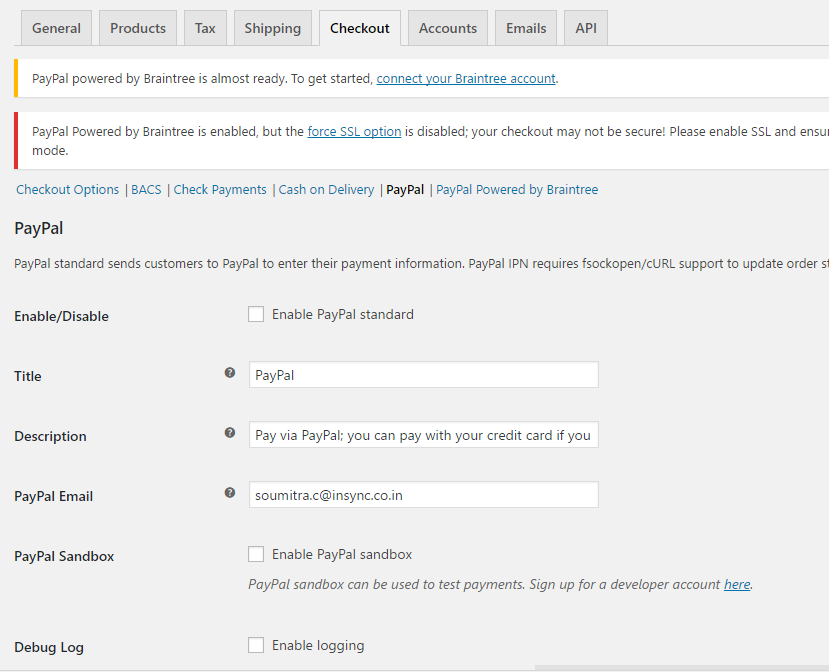Screen dimensions: 829x672
Task: Click the Enable/Disable row label
Action: click(61, 316)
